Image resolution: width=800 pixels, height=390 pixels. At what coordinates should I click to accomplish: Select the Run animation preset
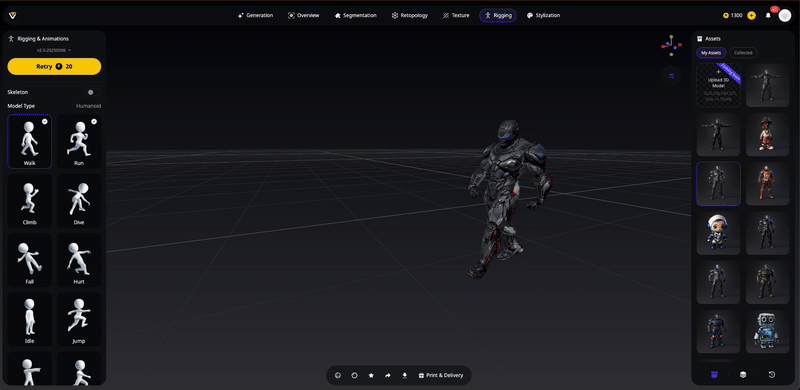79,141
